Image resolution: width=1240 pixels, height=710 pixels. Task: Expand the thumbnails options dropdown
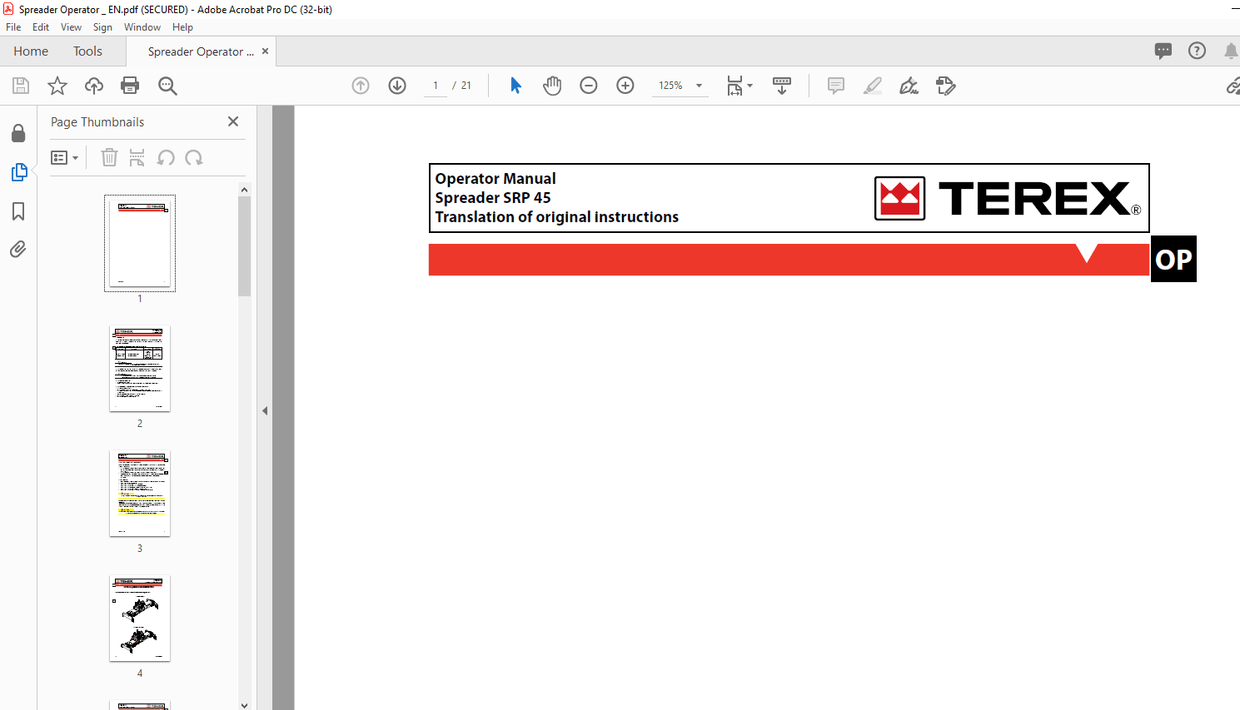pyautogui.click(x=64, y=158)
